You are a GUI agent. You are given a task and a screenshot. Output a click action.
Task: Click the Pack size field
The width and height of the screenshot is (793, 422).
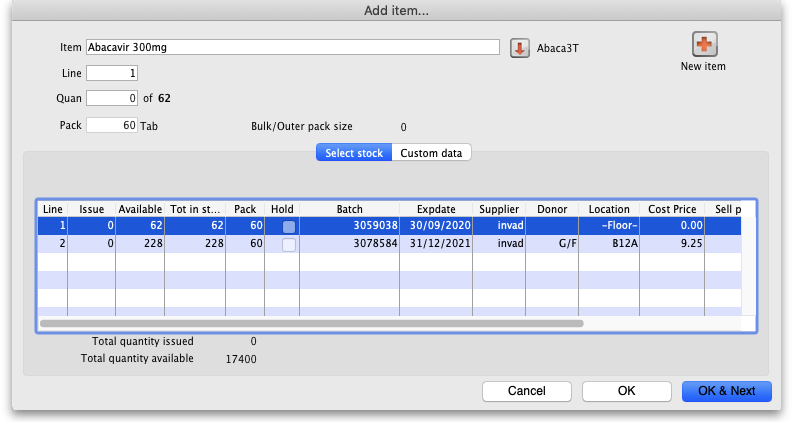[x=112, y=126]
